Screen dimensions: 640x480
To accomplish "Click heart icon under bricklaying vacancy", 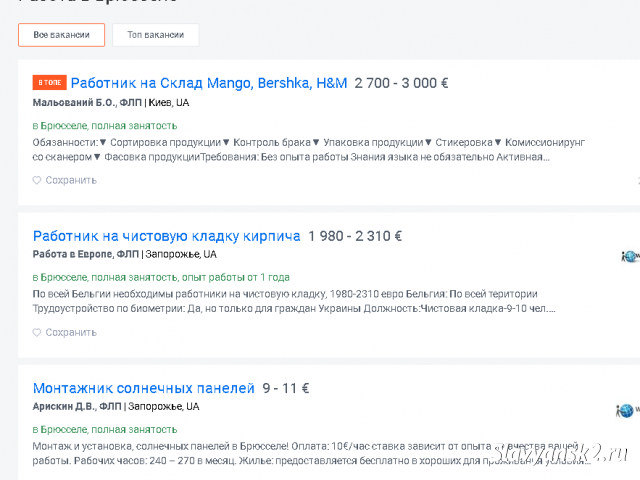I will pos(37,332).
